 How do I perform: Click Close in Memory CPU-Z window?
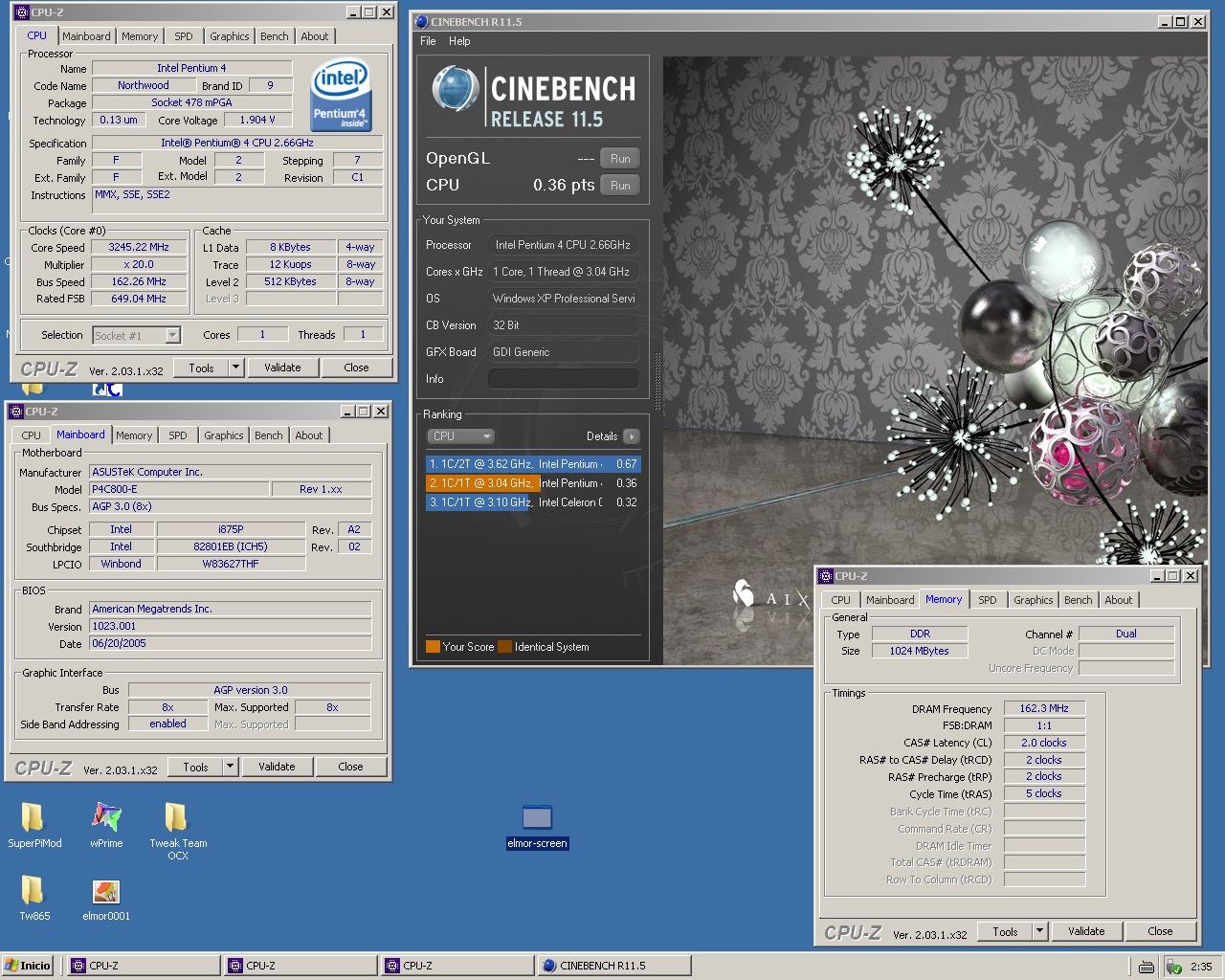pyautogui.click(x=1160, y=931)
